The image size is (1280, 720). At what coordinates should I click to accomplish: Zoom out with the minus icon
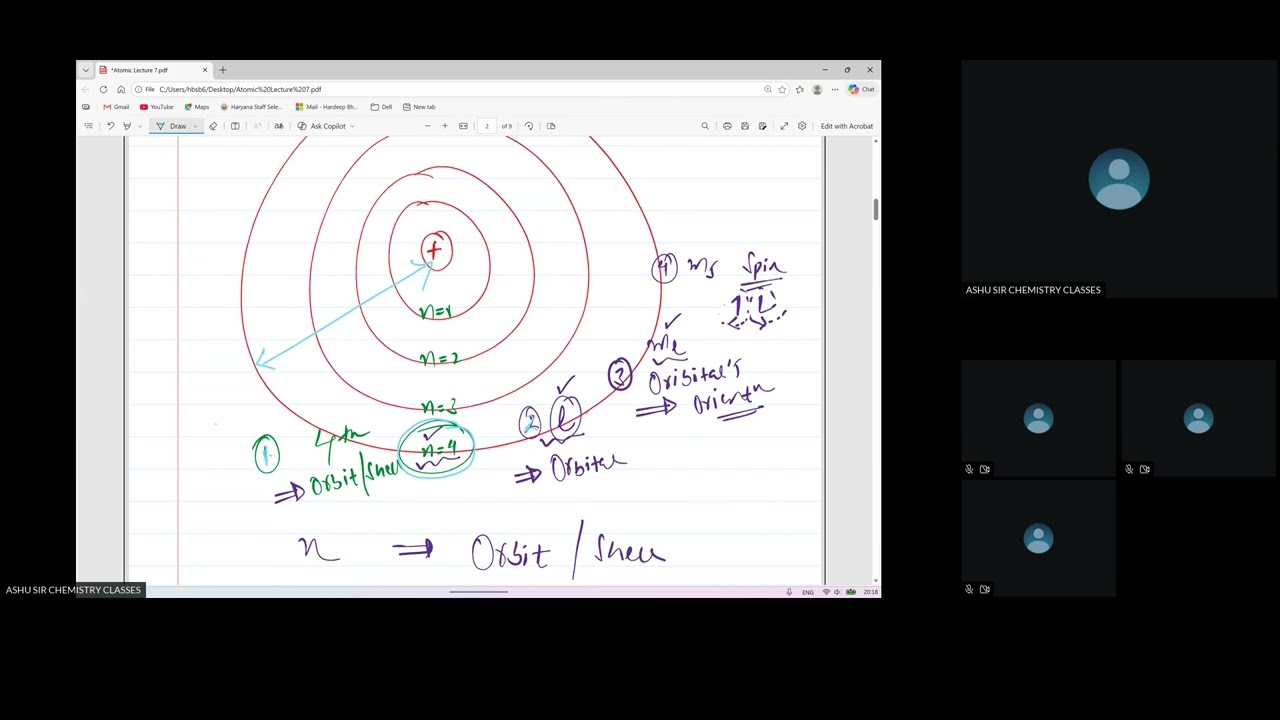(x=427, y=126)
